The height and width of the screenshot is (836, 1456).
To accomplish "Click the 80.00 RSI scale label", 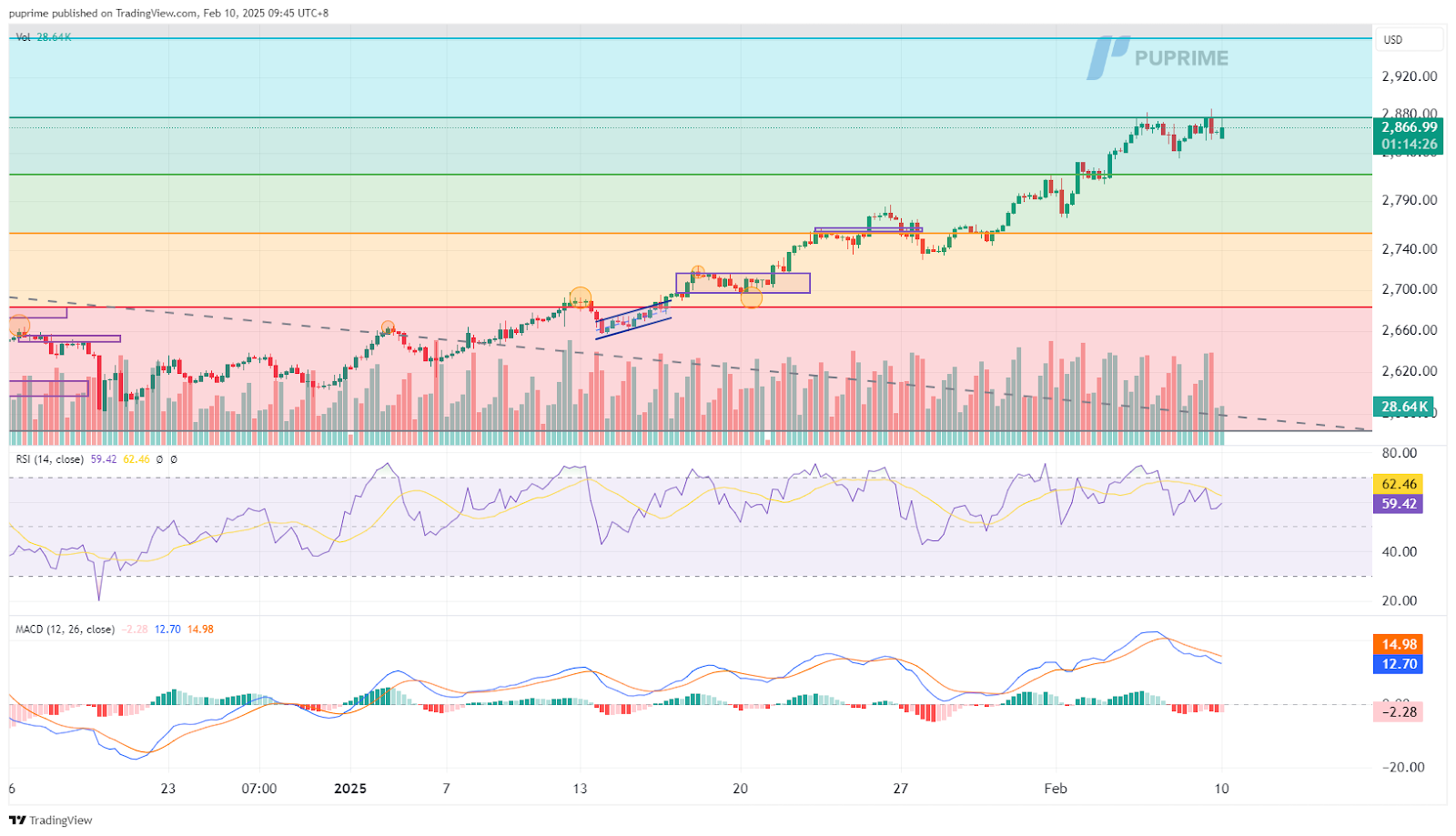I will [1400, 453].
